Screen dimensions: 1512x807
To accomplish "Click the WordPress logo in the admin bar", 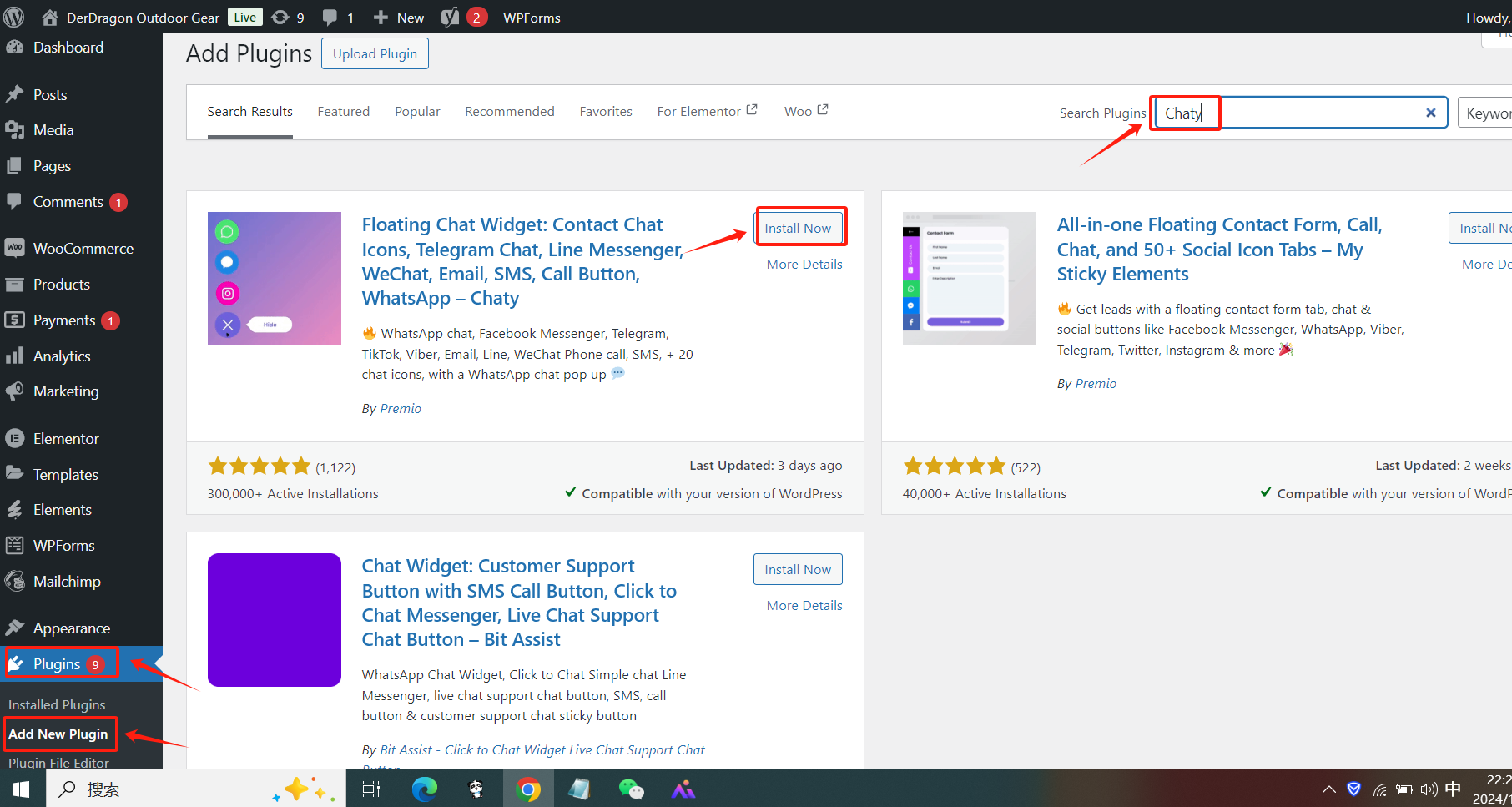I will pos(13,17).
